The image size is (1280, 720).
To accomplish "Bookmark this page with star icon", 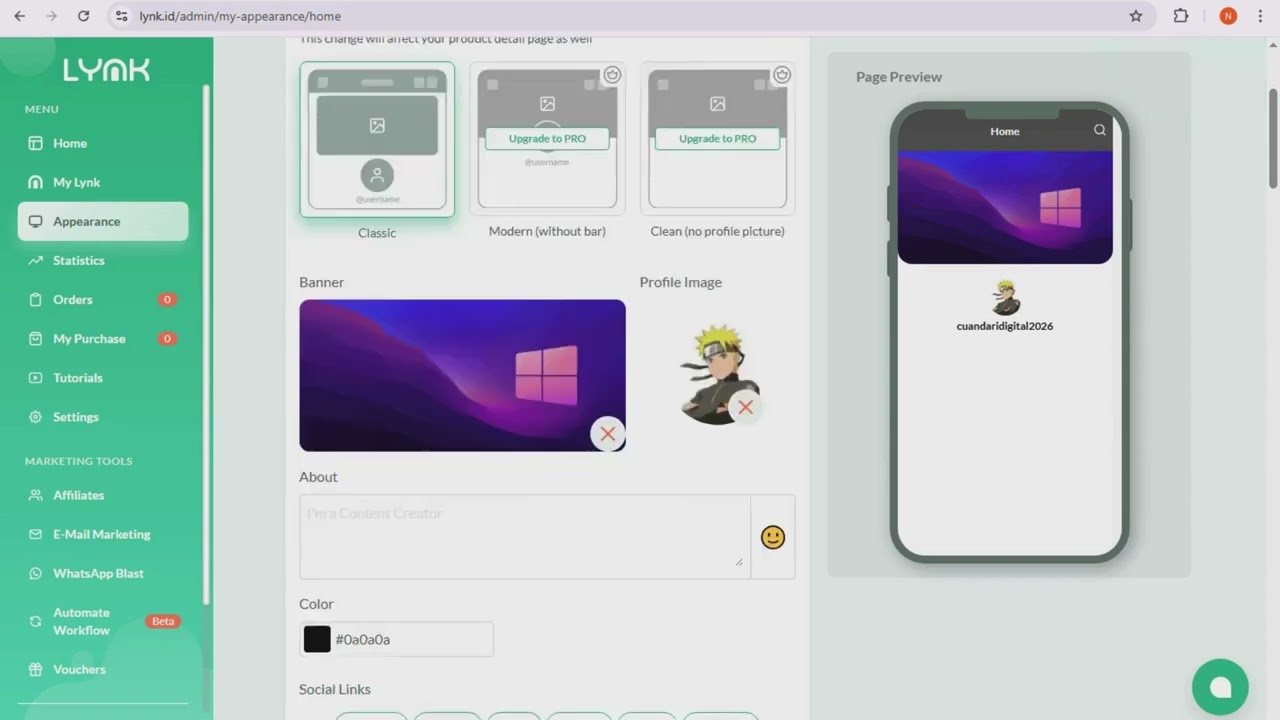I will tap(1136, 16).
